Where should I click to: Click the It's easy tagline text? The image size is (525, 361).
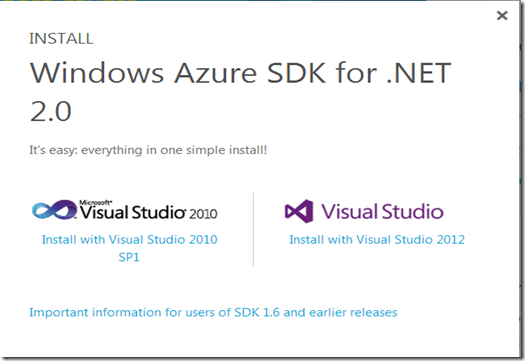(x=148, y=150)
